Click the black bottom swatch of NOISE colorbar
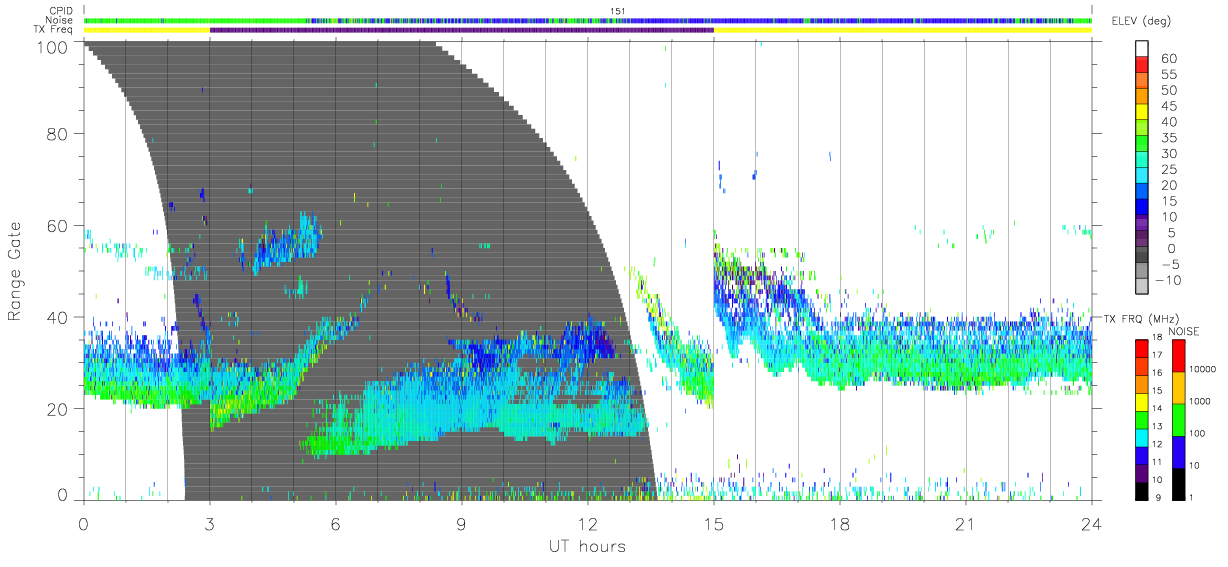 pyautogui.click(x=1178, y=484)
